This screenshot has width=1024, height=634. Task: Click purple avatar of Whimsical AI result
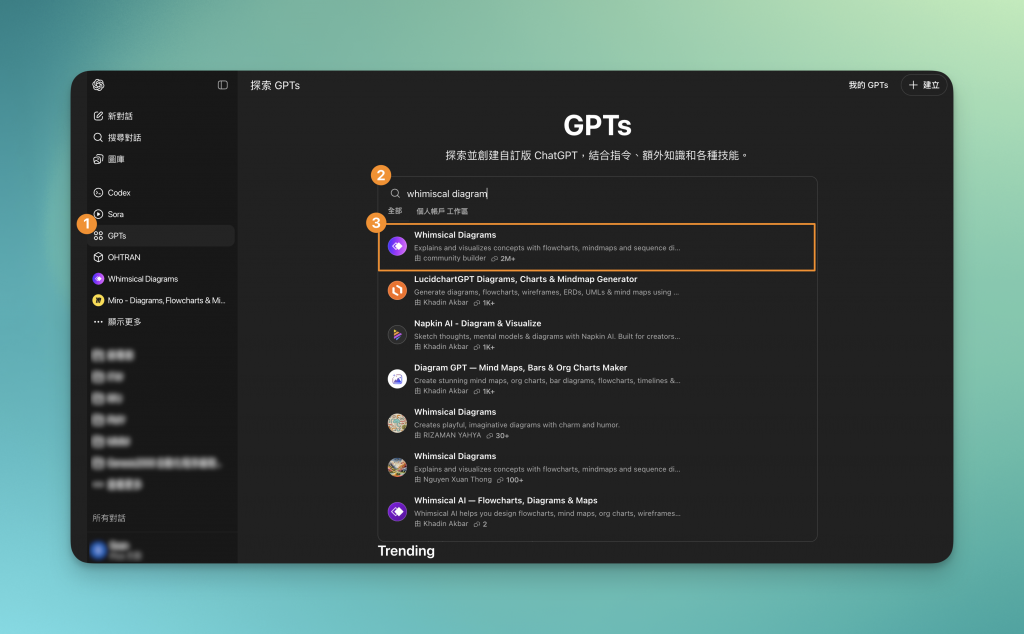[397, 512]
